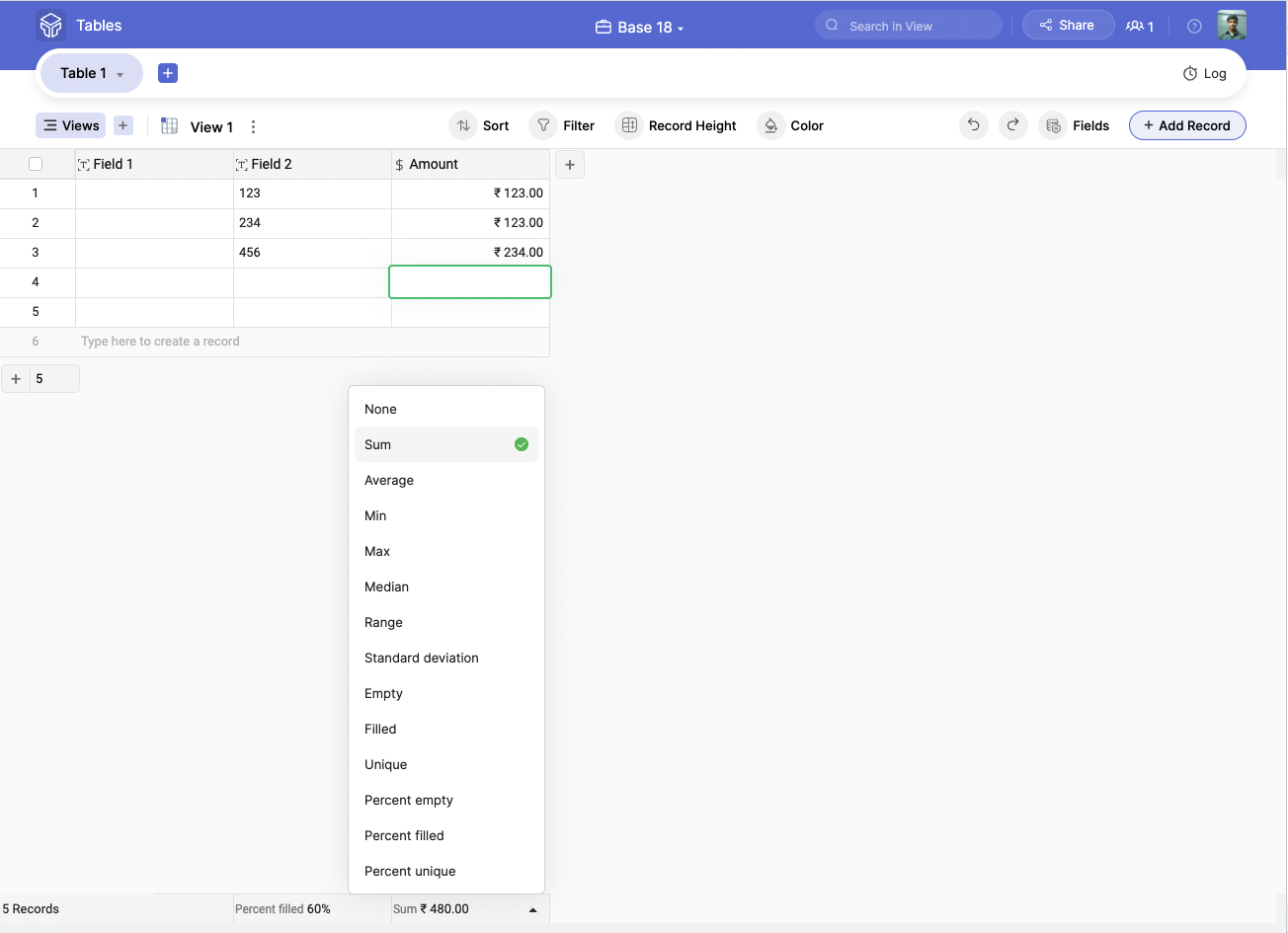Click the Amount column header label
The height and width of the screenshot is (933, 1288).
(434, 164)
